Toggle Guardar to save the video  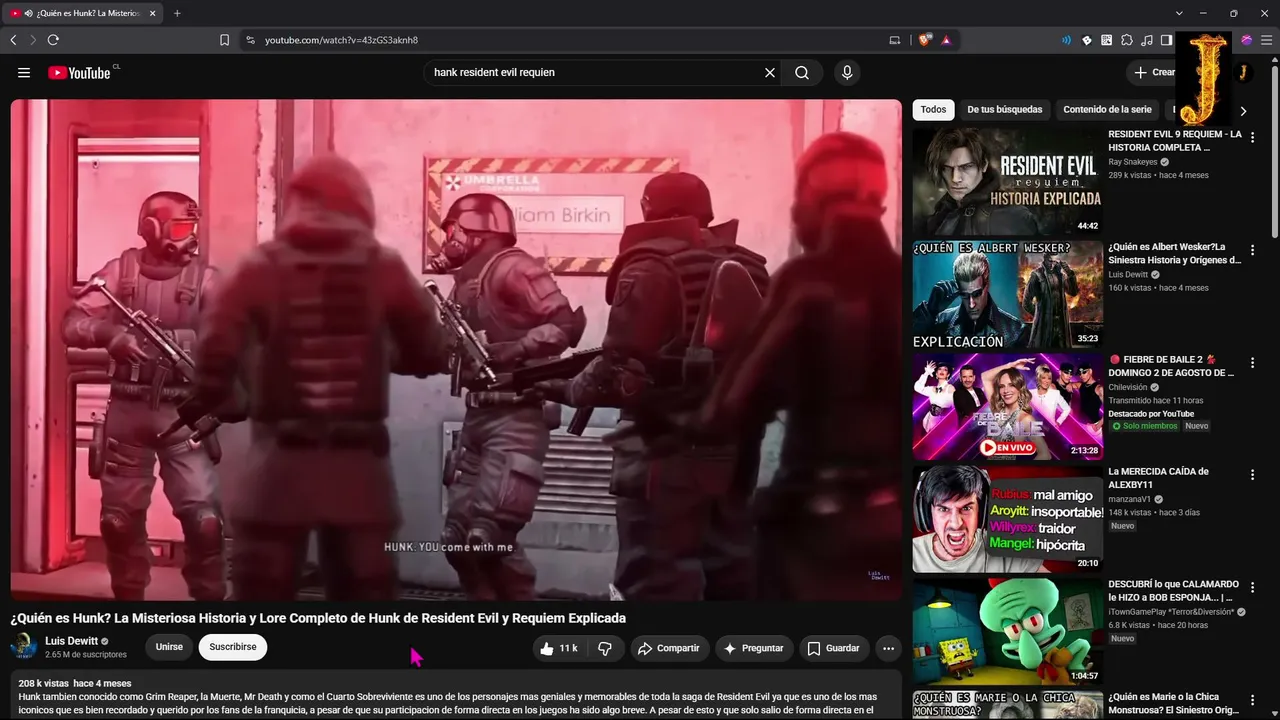point(834,648)
